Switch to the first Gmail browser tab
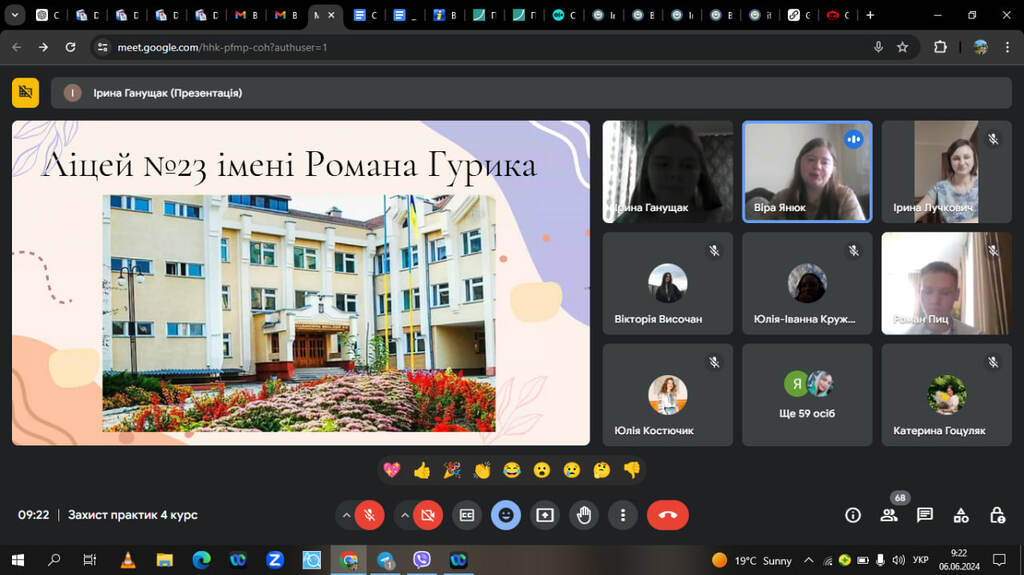The height and width of the screenshot is (575, 1024). click(246, 15)
